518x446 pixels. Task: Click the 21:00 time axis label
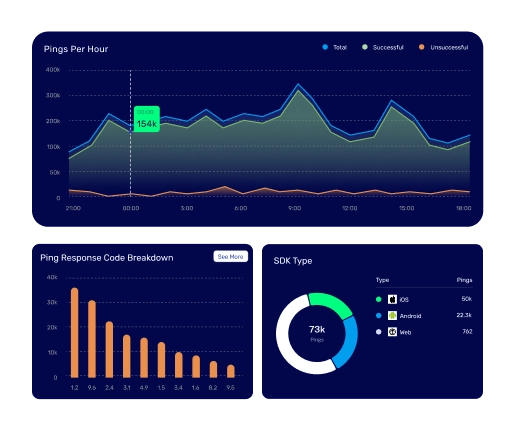[73, 208]
